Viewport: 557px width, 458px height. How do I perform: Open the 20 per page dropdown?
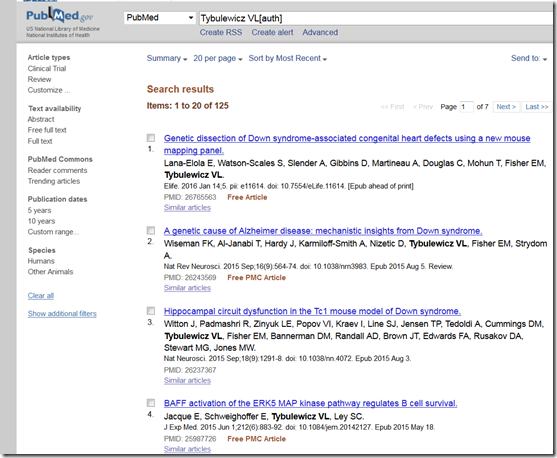tap(218, 58)
